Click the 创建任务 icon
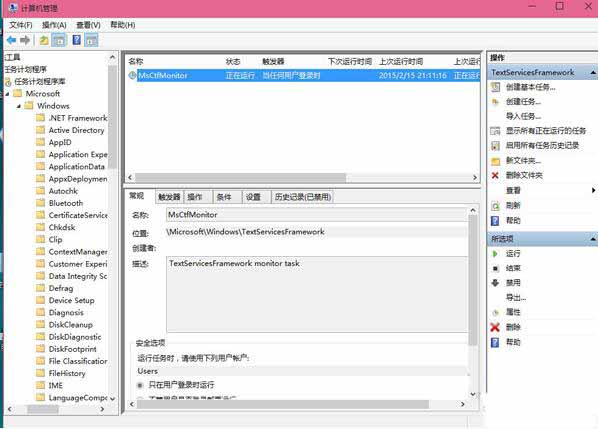Image resolution: width=598 pixels, height=429 pixels. (495, 102)
